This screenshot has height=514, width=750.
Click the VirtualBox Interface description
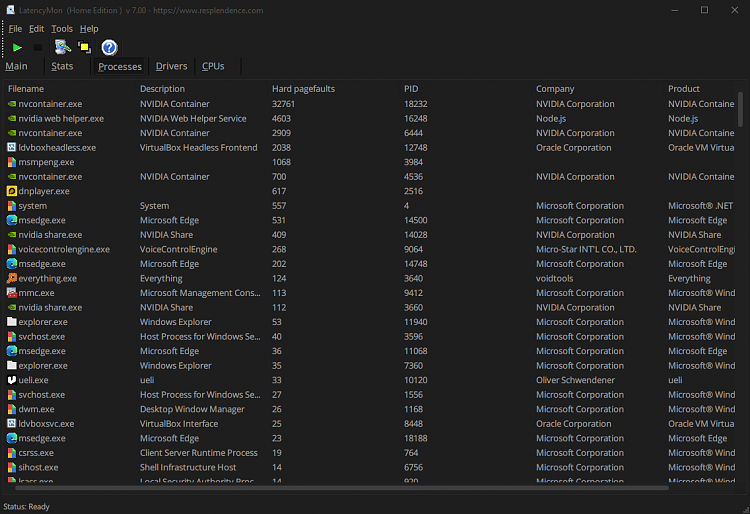[x=179, y=424]
